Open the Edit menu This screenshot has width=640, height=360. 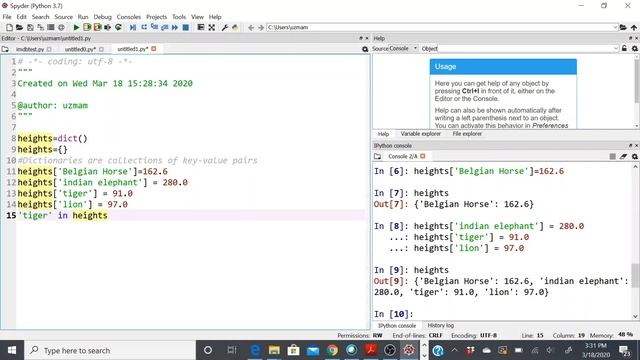coord(21,17)
